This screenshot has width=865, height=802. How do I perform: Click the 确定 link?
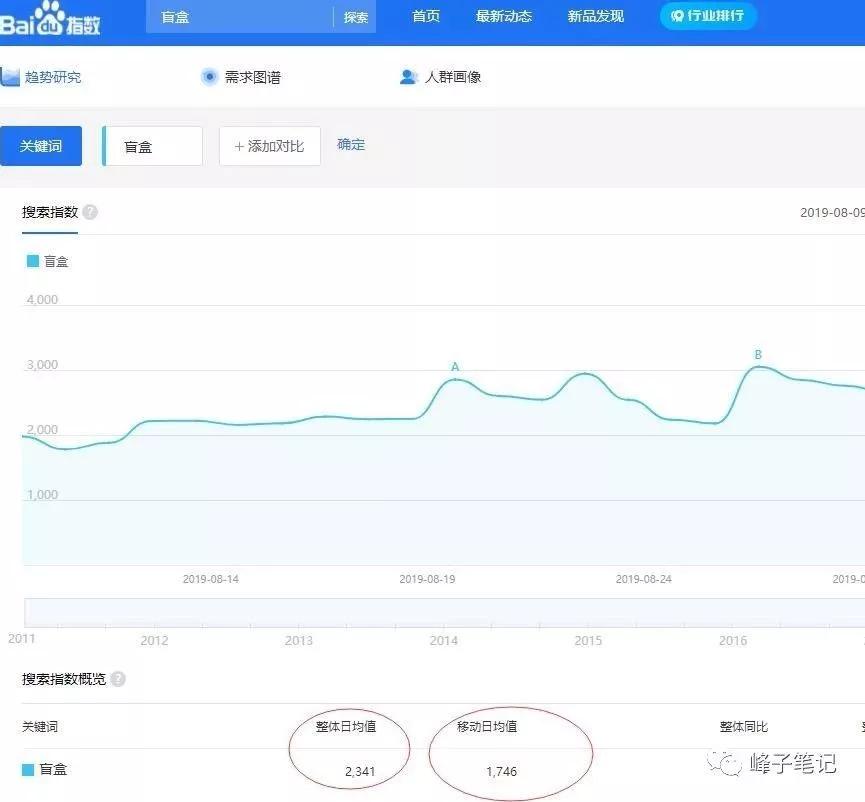pyautogui.click(x=351, y=145)
